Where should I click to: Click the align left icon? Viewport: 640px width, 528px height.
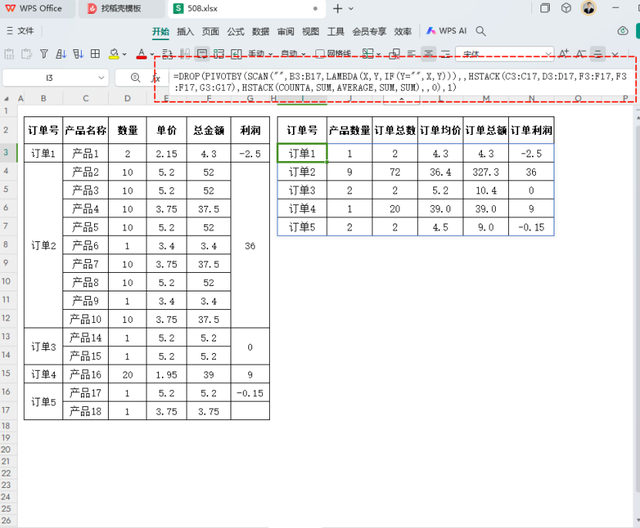tap(411, 54)
